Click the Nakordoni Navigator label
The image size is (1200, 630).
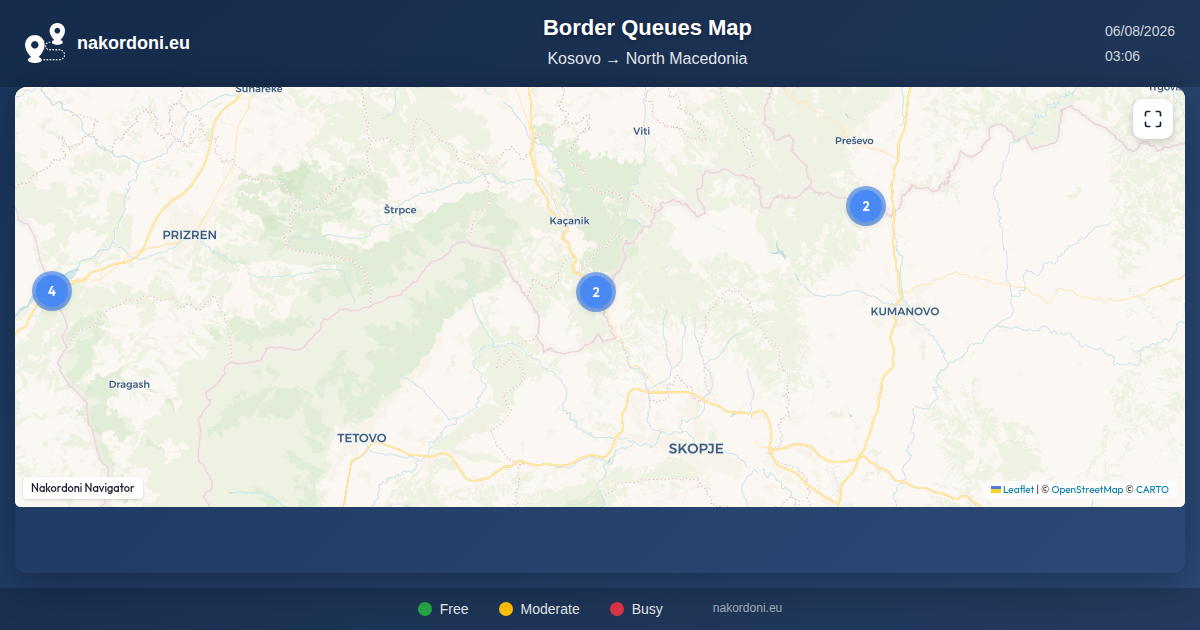coord(83,488)
